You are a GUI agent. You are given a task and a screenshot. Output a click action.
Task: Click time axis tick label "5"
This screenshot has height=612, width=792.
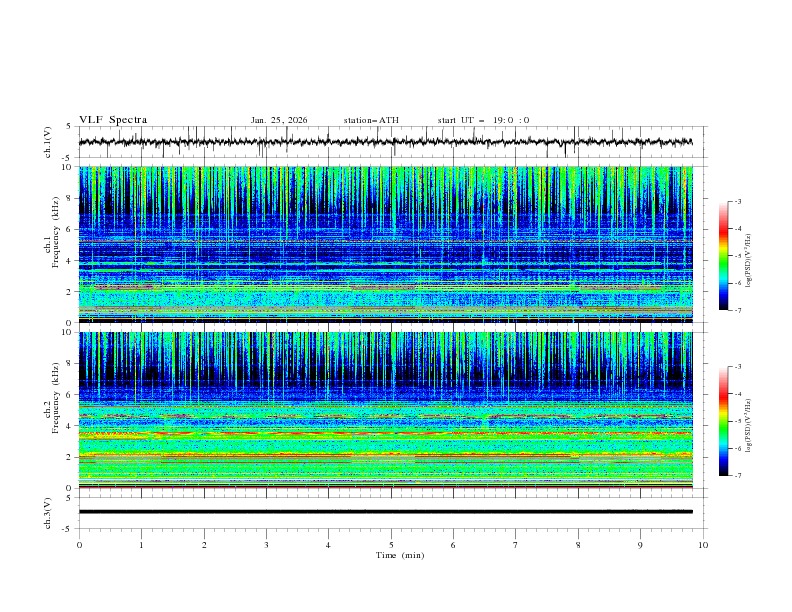391,545
